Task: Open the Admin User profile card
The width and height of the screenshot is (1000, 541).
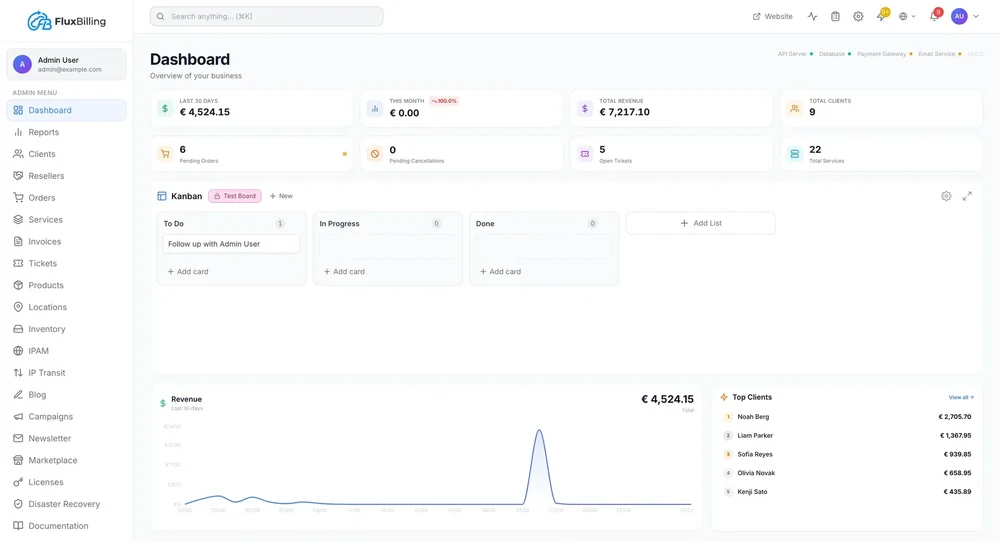Action: pos(66,64)
